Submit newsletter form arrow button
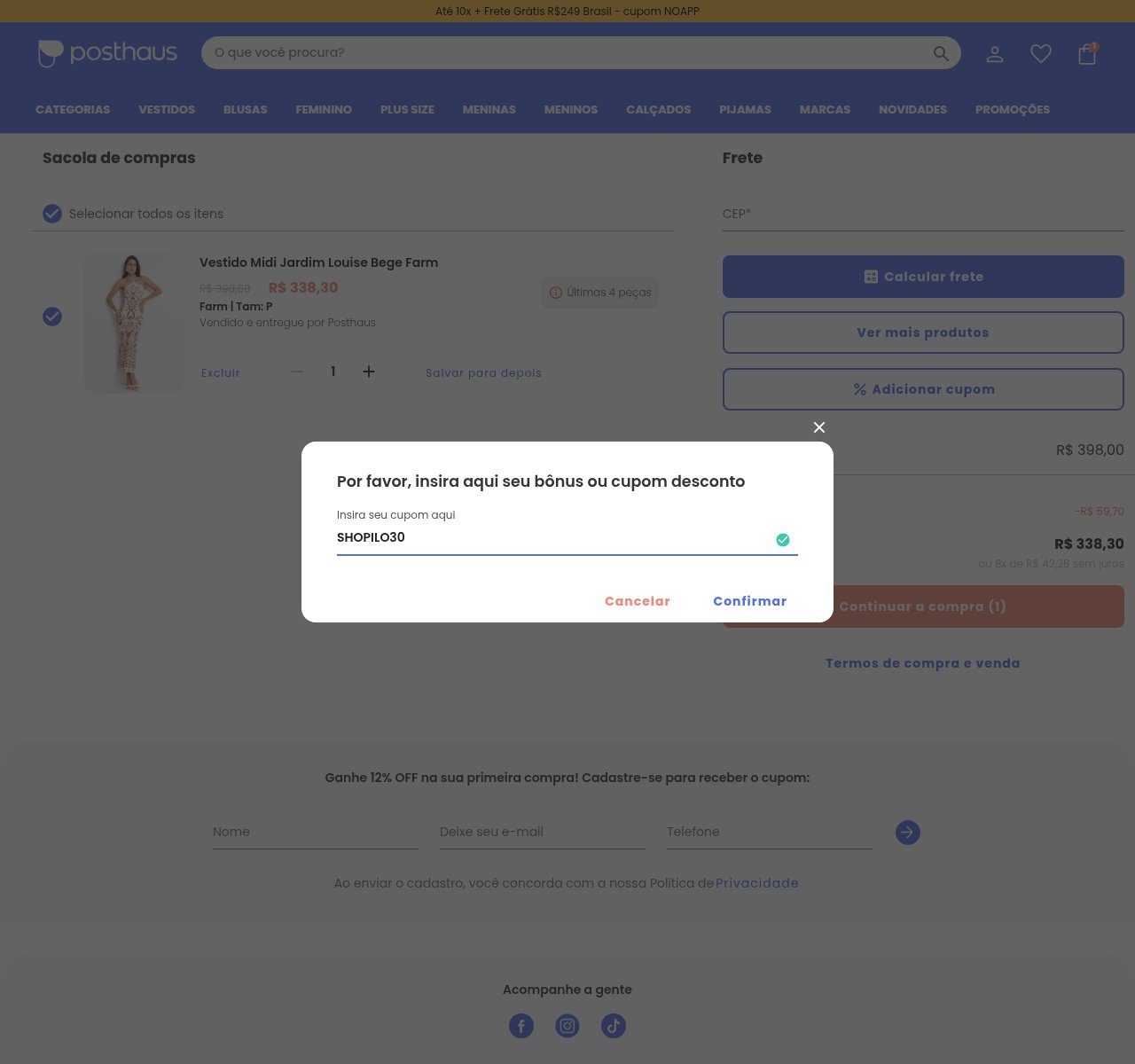The image size is (1135, 1064). (x=908, y=833)
